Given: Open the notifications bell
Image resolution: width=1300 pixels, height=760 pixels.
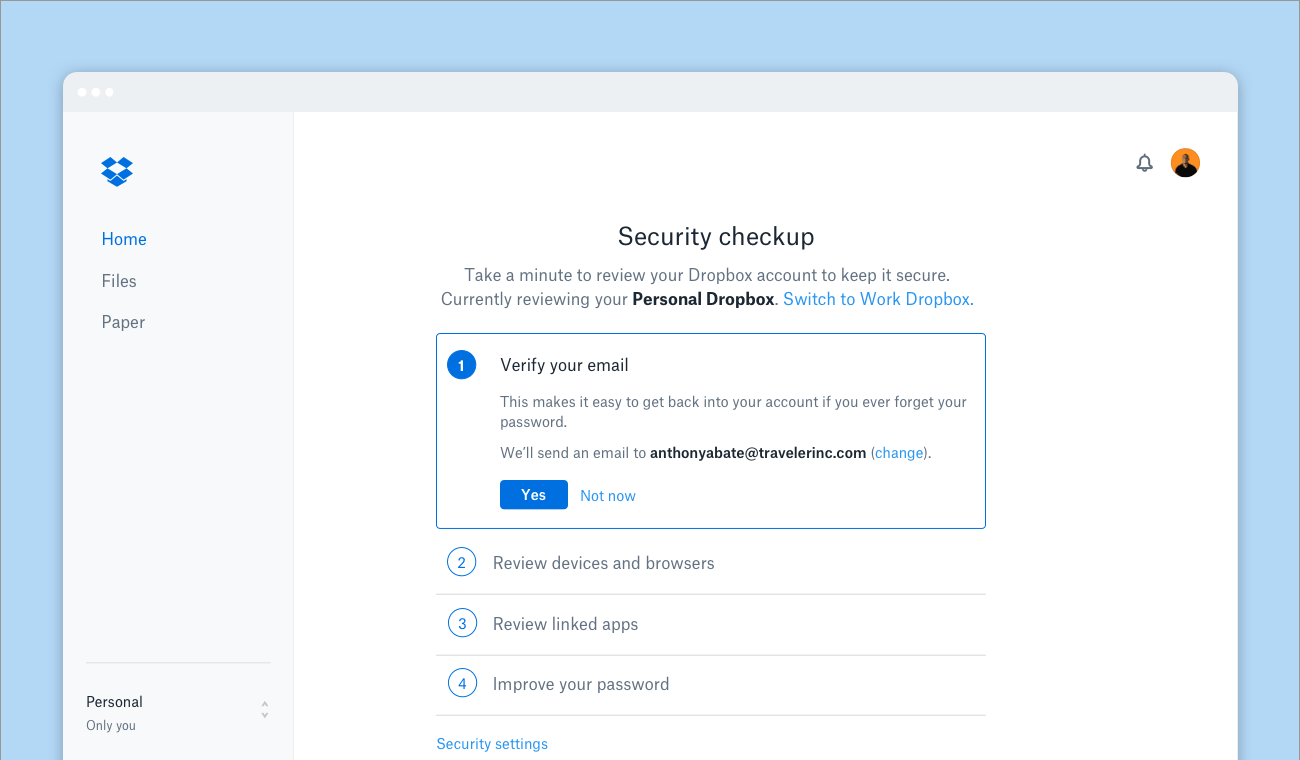Looking at the screenshot, I should [1145, 163].
